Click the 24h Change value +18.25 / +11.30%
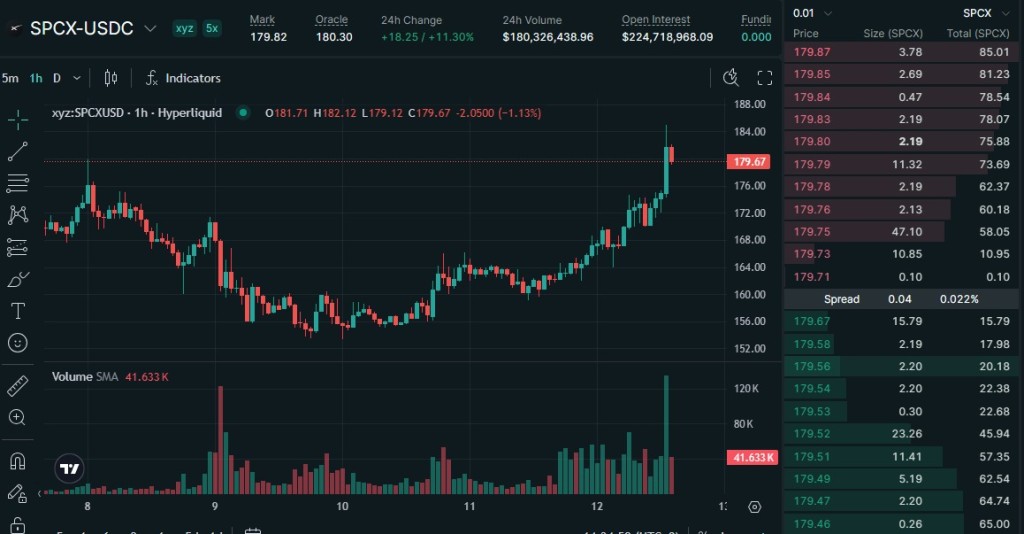1024x534 pixels. (428, 37)
